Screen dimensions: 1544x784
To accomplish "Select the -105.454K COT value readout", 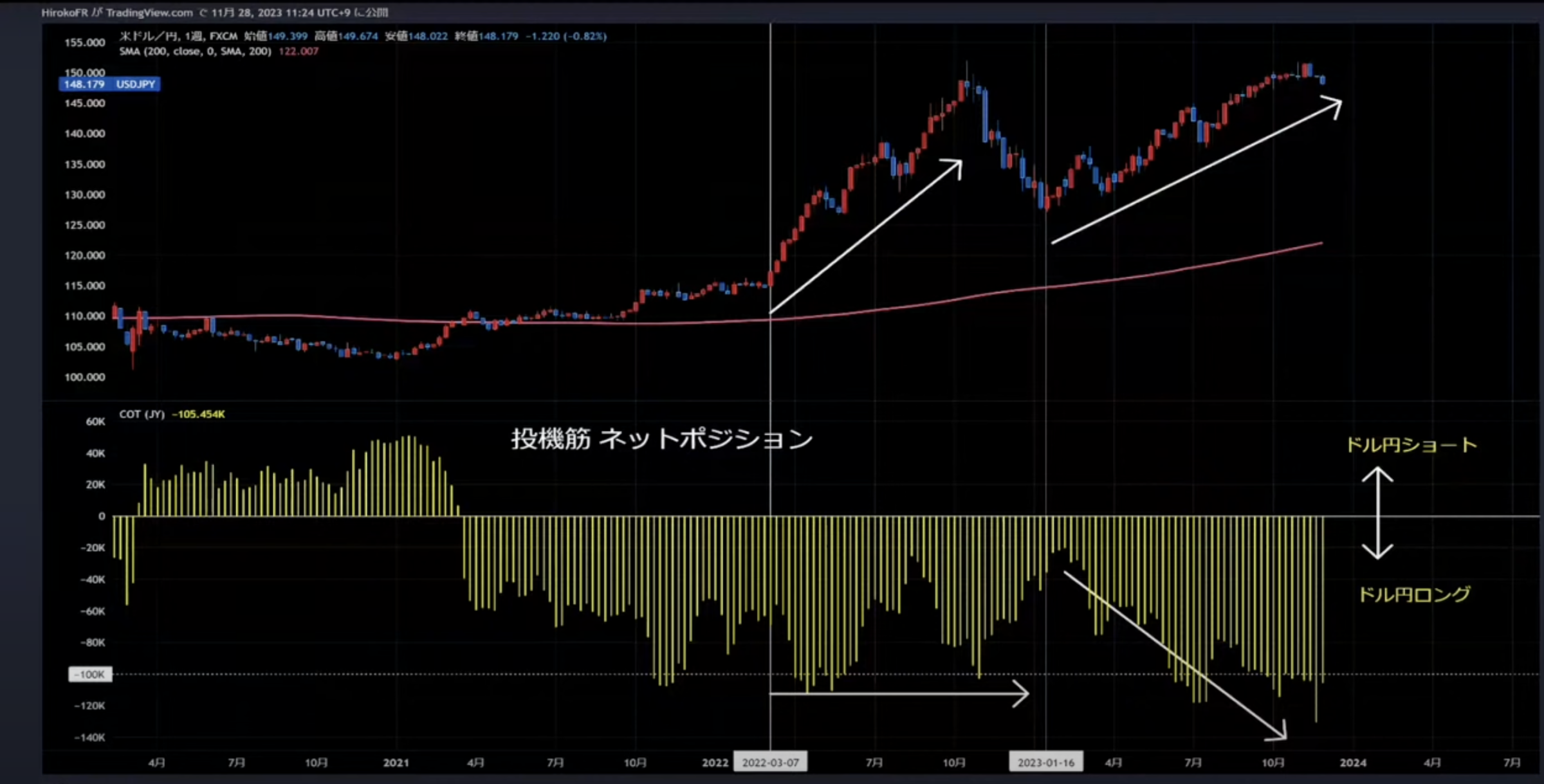I will coord(198,414).
